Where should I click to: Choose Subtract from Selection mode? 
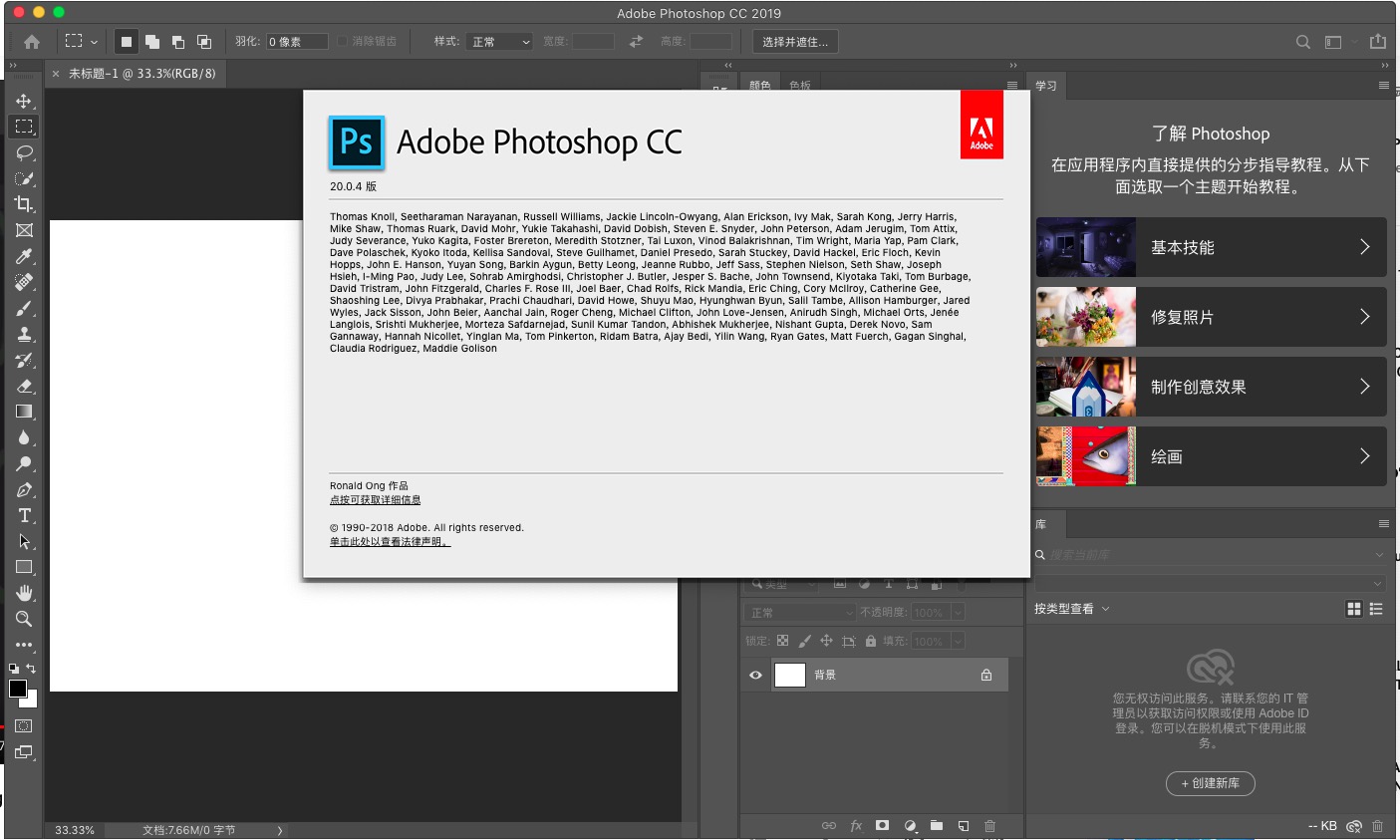click(178, 41)
